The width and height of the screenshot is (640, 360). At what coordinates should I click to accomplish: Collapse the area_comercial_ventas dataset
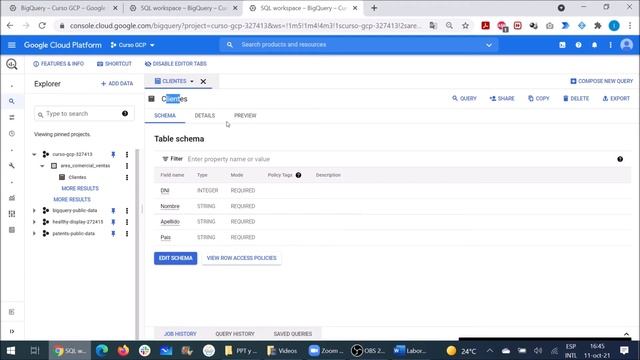tap(42, 166)
